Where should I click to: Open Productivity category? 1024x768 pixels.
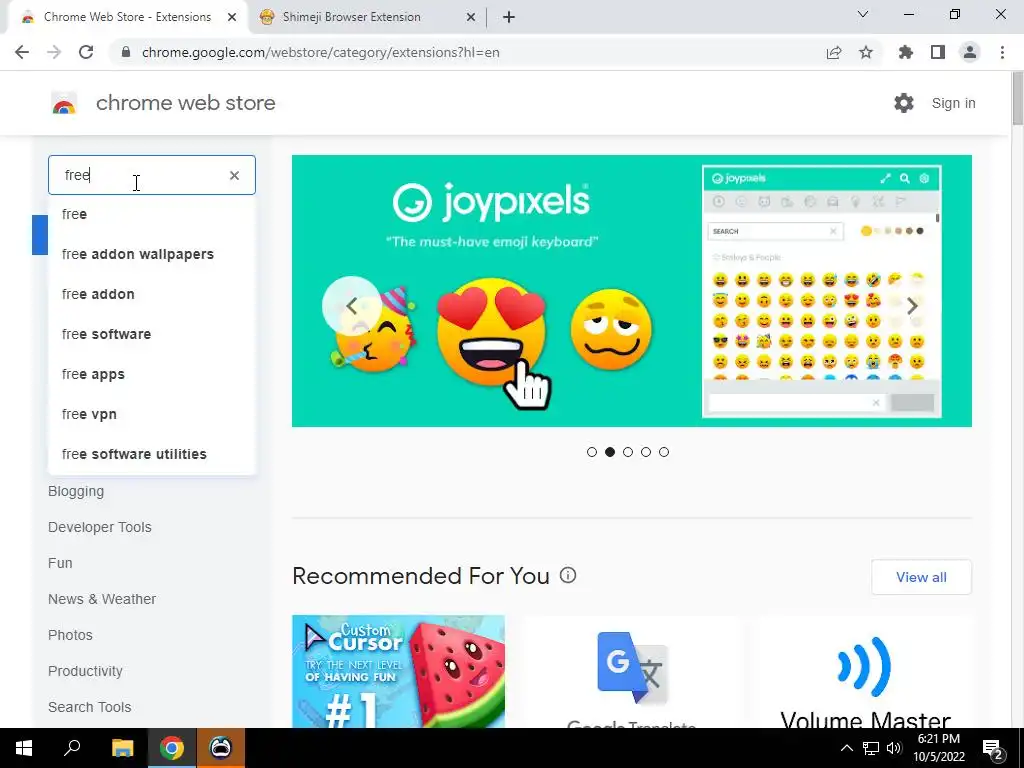pos(86,671)
